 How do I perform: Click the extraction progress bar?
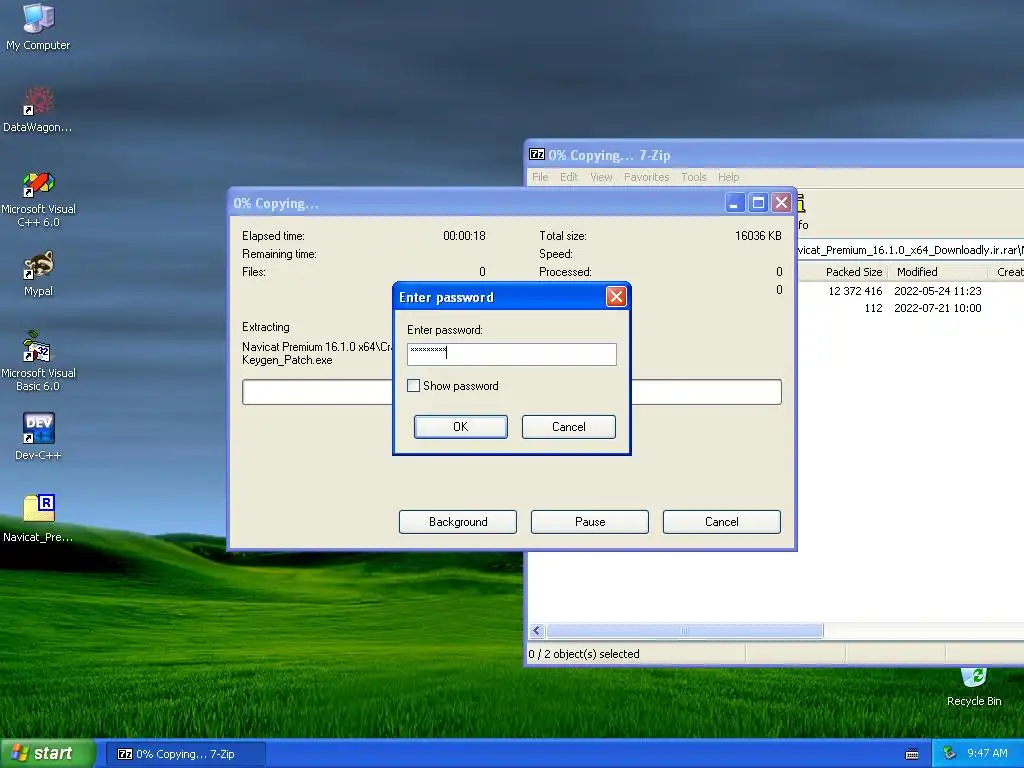[x=511, y=392]
